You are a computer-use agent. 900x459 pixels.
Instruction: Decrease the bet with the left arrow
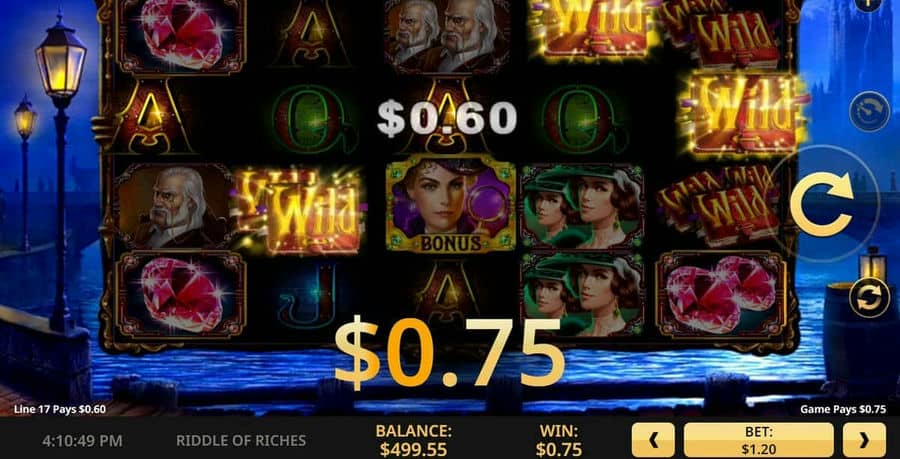(x=653, y=440)
